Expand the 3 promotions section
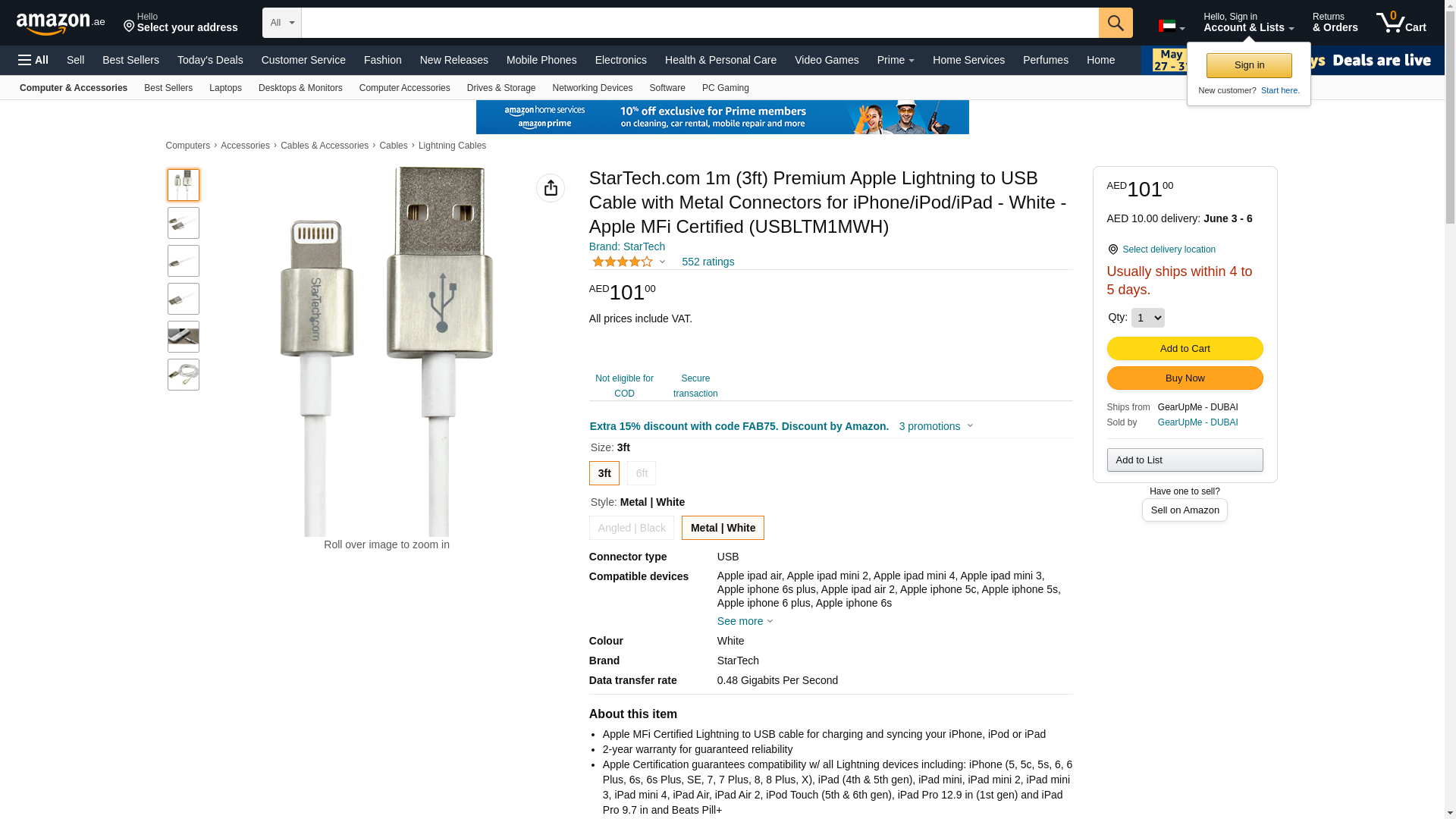1456x819 pixels. (x=936, y=426)
